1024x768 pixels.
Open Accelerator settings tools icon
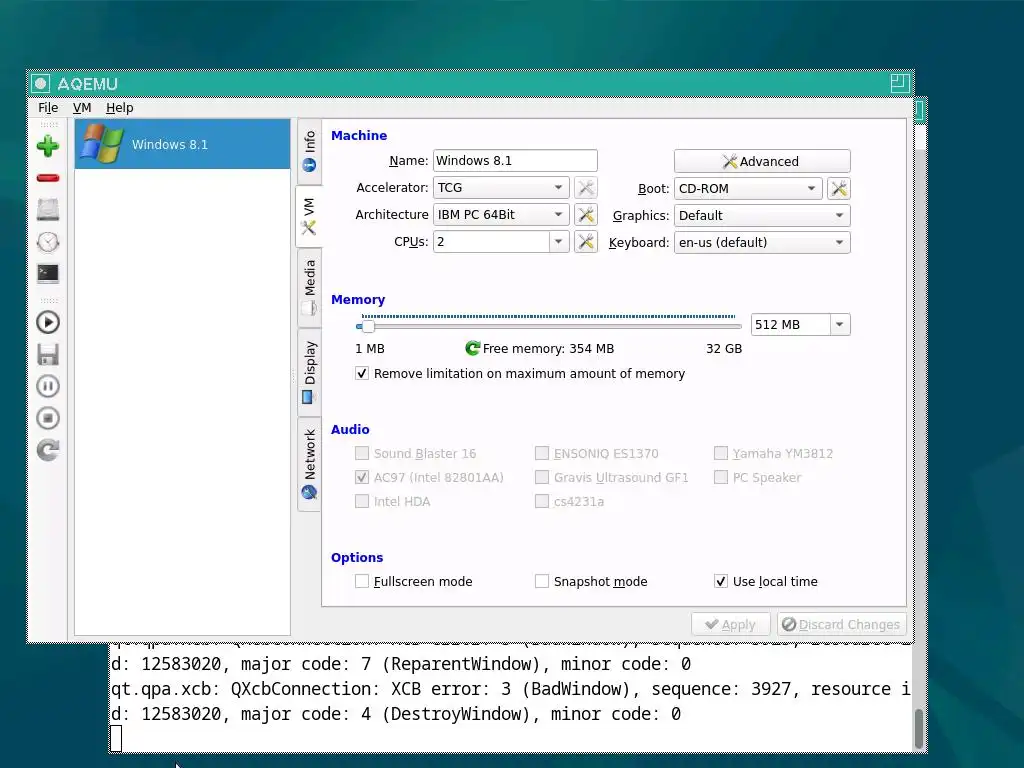click(x=586, y=188)
